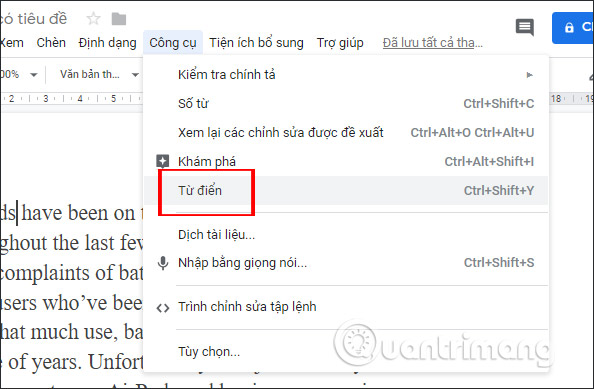Open the Chèn menu

point(51,42)
